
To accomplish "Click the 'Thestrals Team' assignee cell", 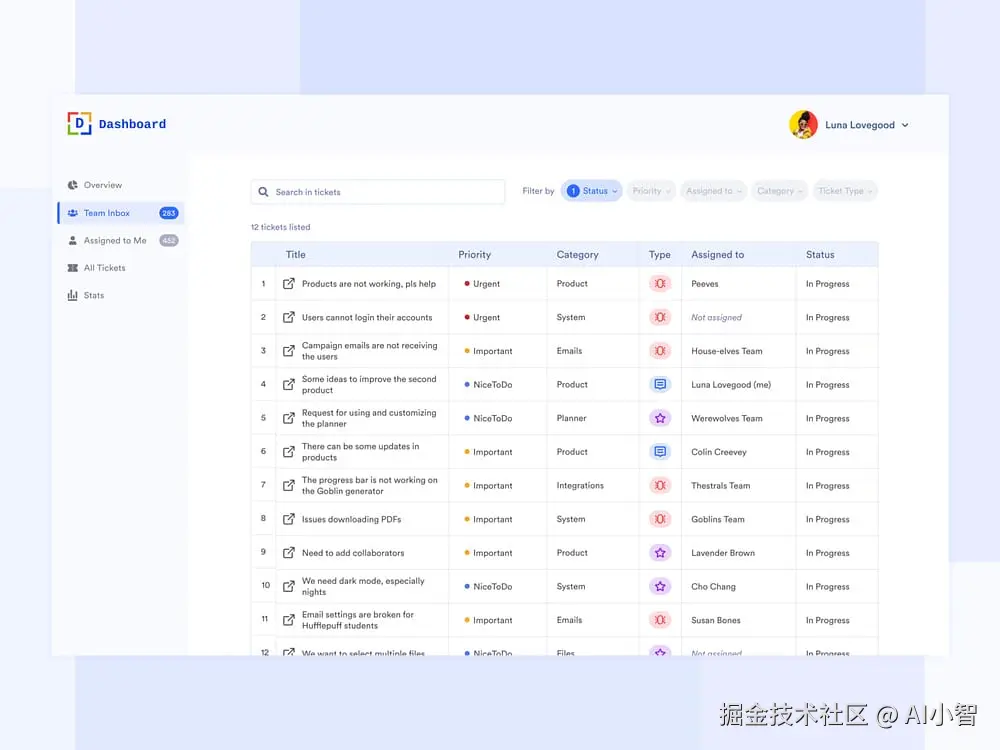I will [x=720, y=485].
